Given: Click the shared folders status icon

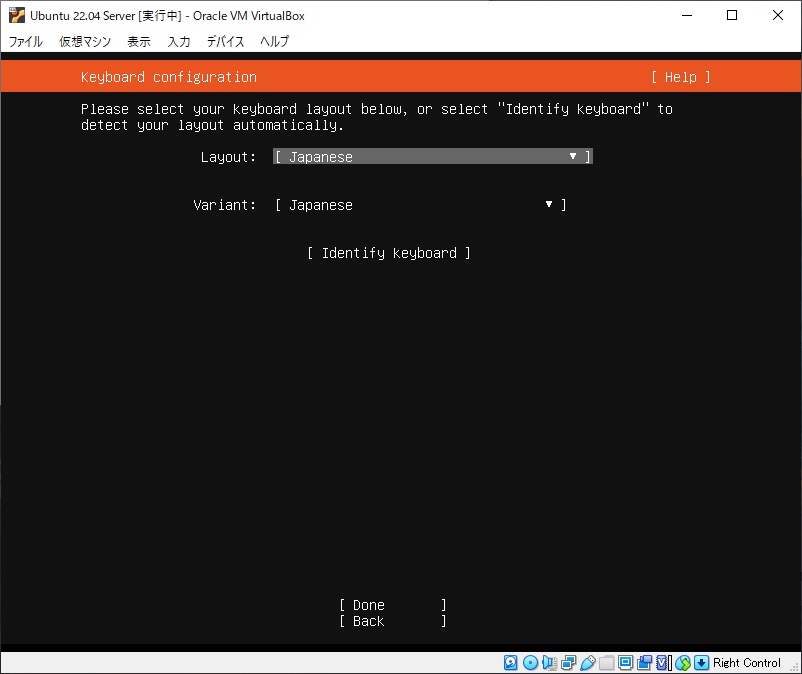Looking at the screenshot, I should [607, 663].
